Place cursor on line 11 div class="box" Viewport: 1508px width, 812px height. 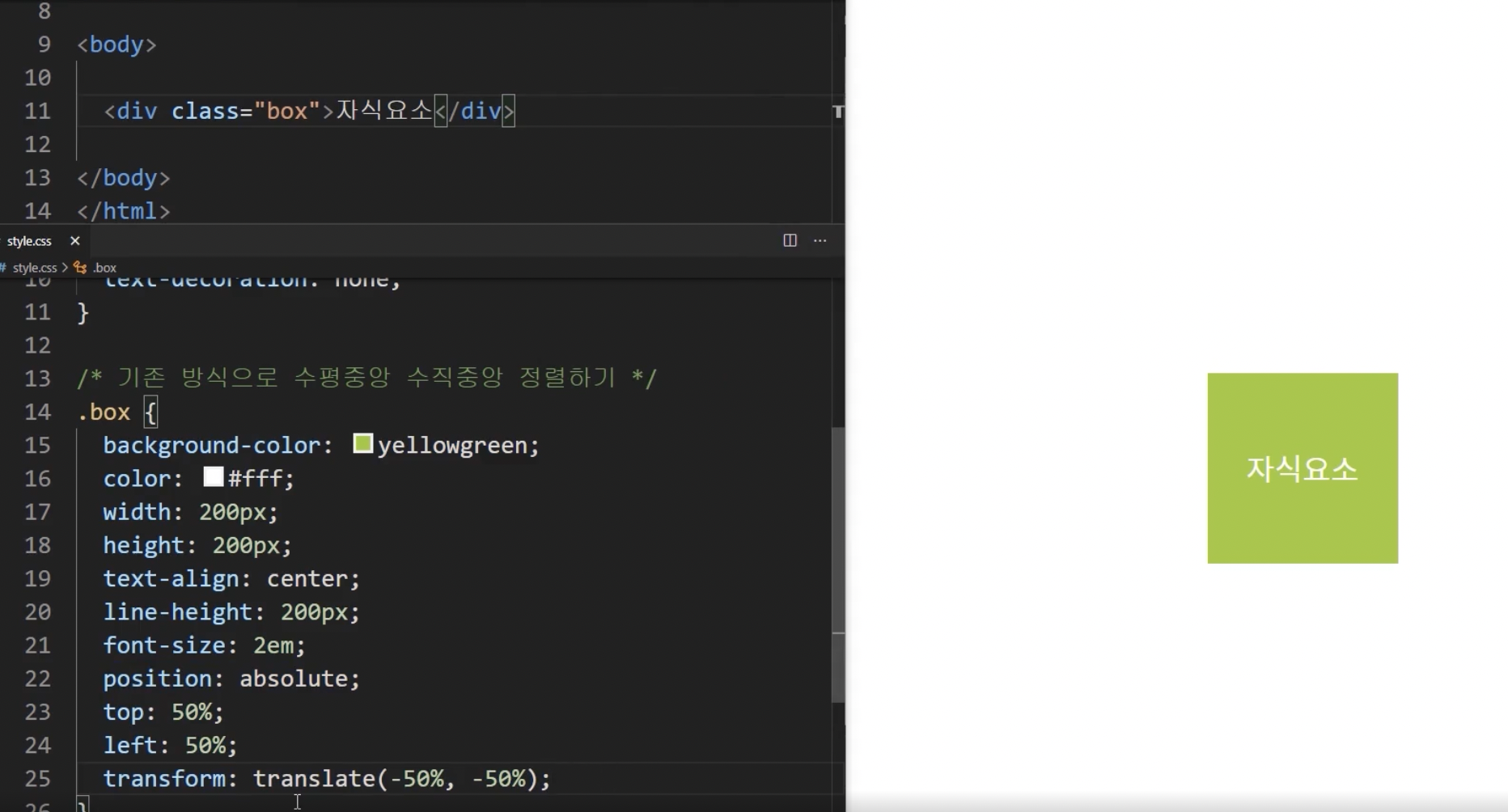pyautogui.click(x=309, y=111)
